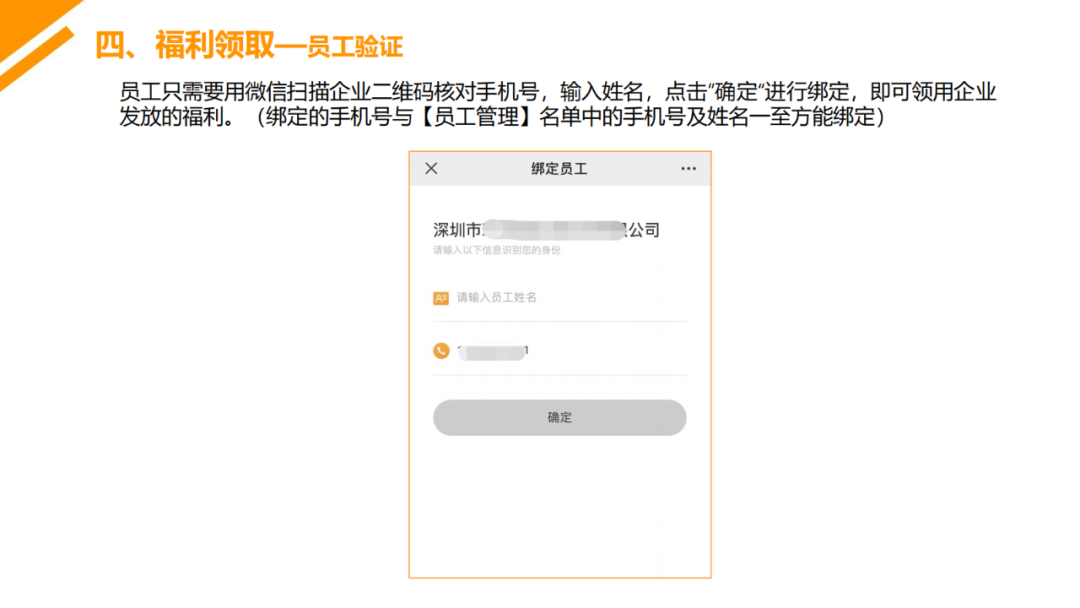Image resolution: width=1080 pixels, height=608 pixels.
Task: Click the orange ID card icon
Action: point(441,298)
